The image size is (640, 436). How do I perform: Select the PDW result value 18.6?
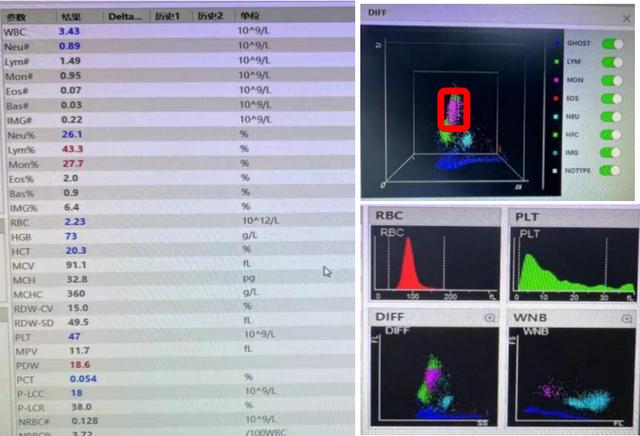(x=80, y=365)
